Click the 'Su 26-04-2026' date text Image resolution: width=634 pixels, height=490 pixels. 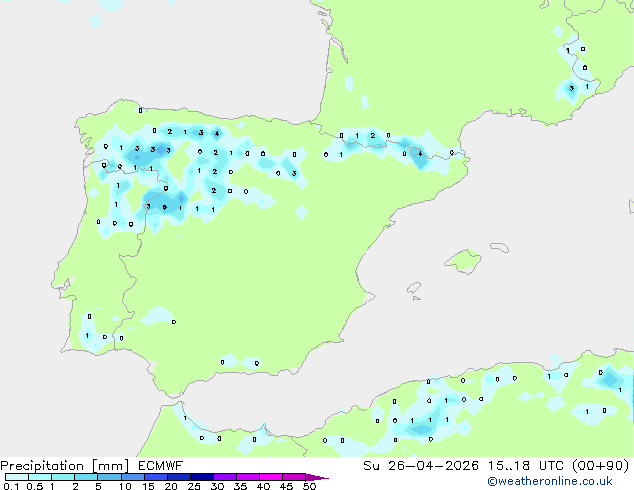point(421,466)
